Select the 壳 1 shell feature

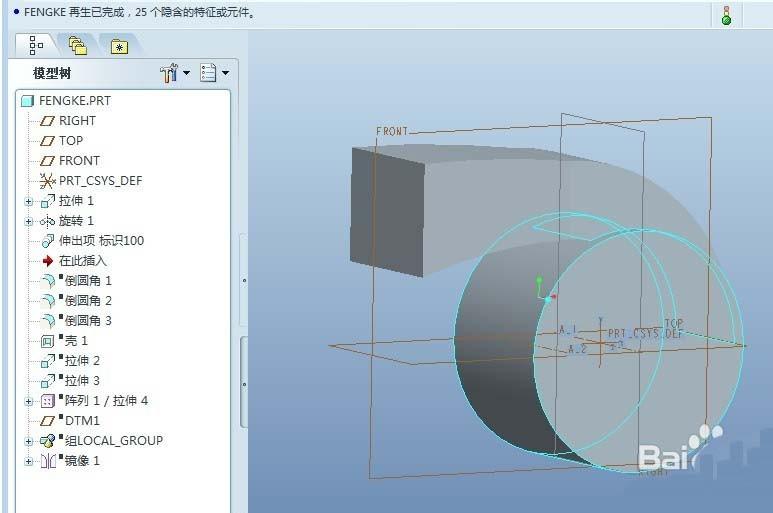coord(76,341)
